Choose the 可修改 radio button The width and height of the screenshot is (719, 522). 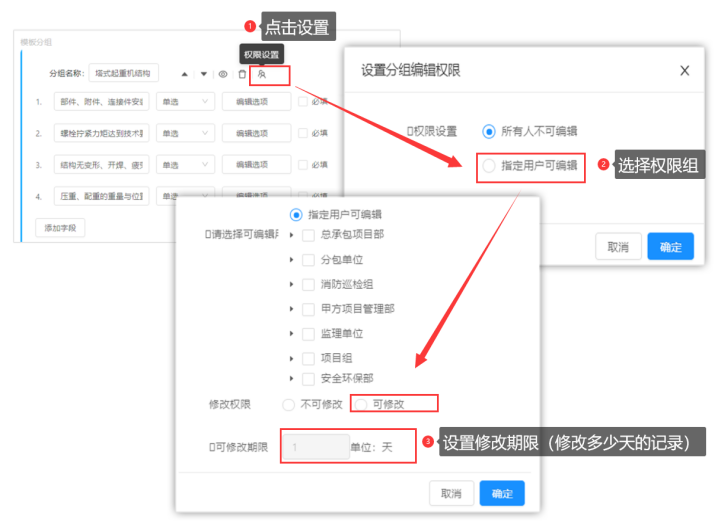click(x=361, y=404)
